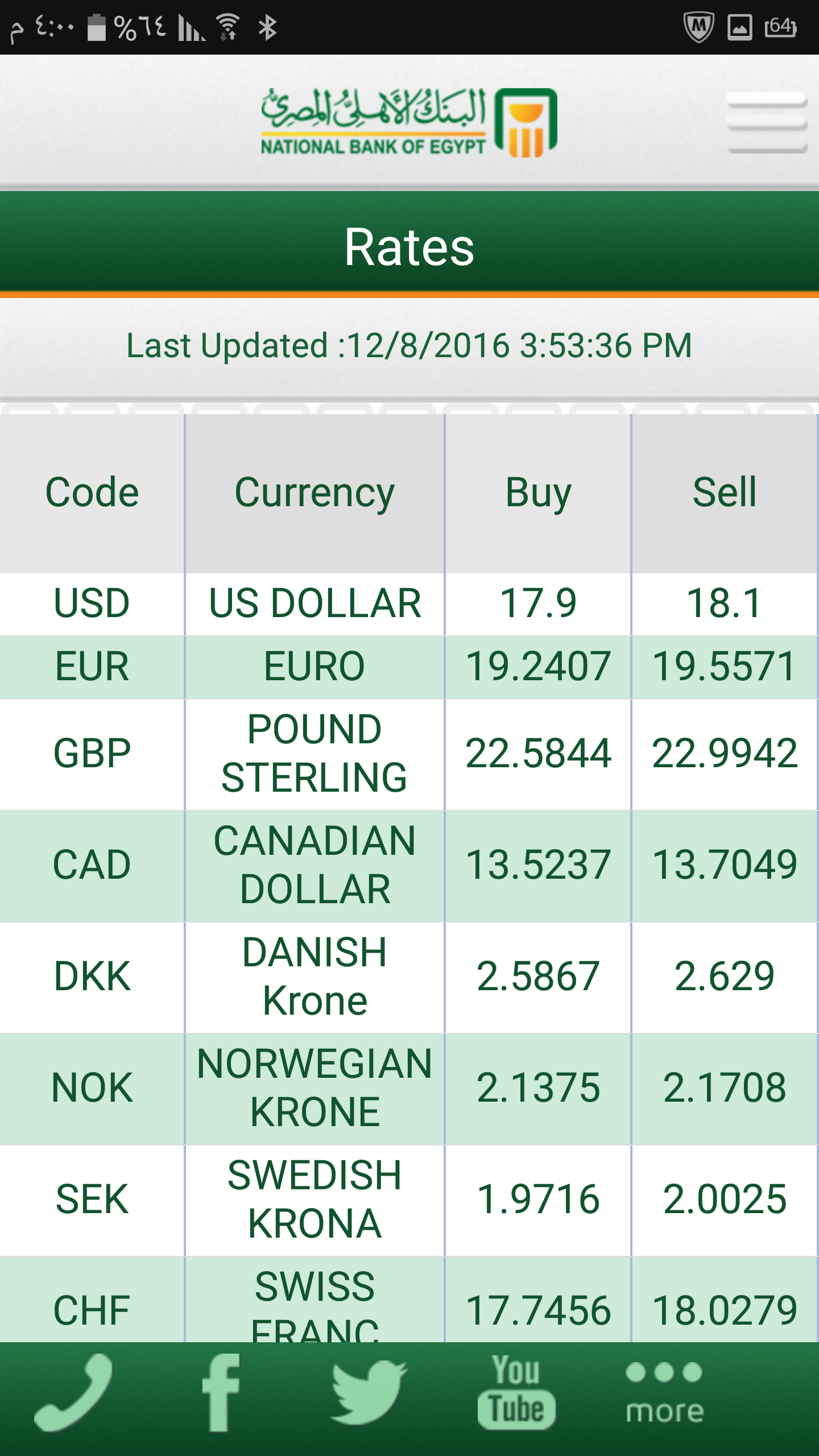
Task: Open the Facebook icon link
Action: coord(221,1392)
